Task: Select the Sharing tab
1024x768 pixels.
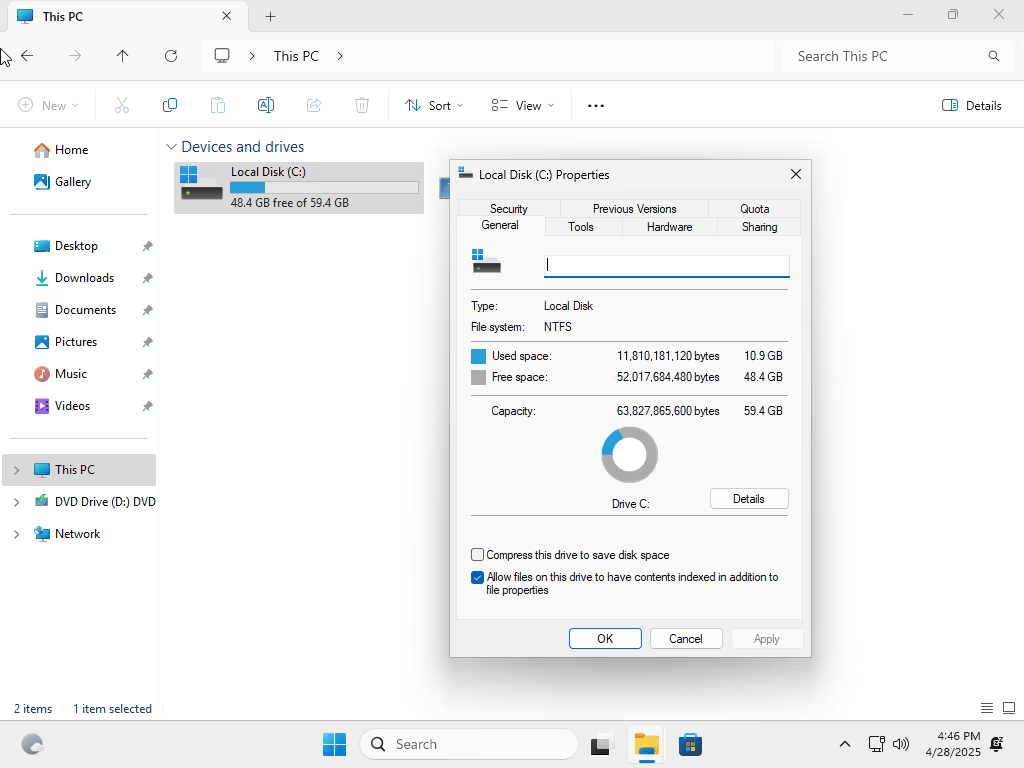Action: 759,227
